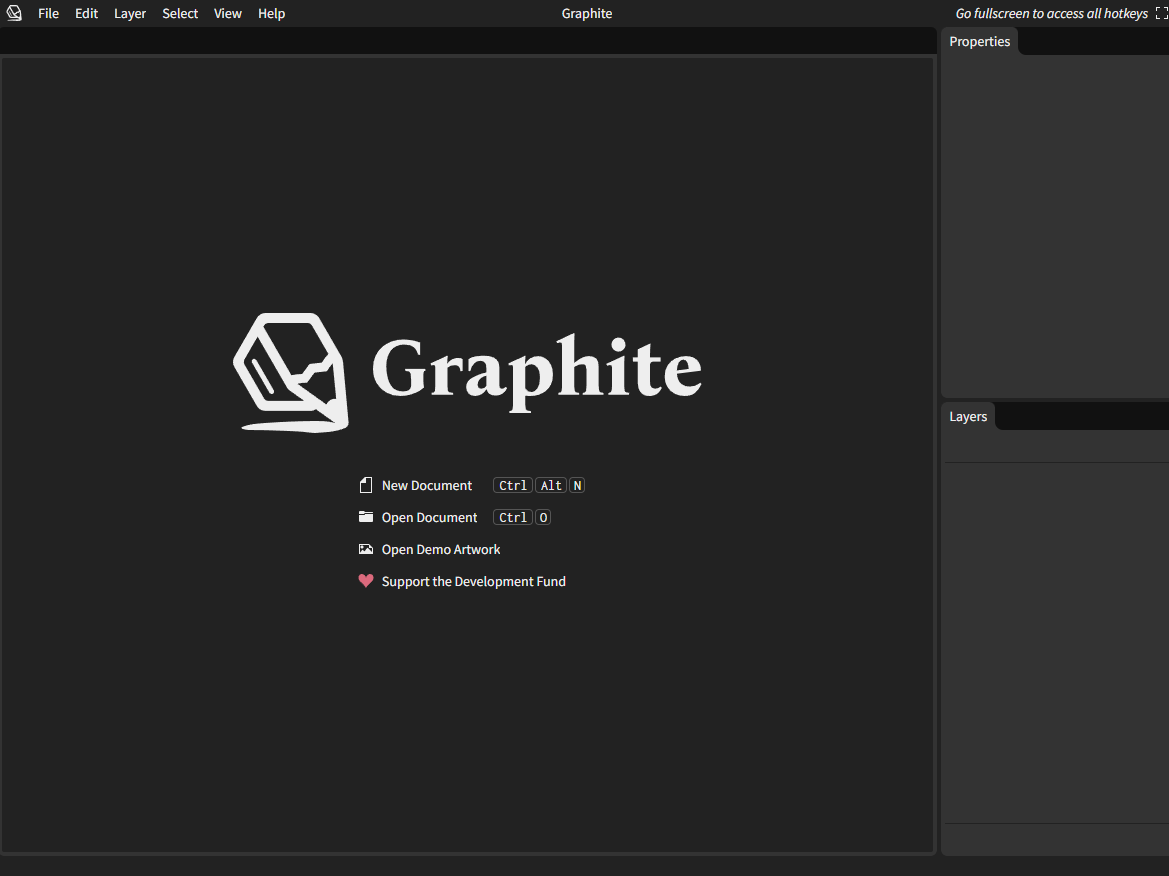Create a New Document
Viewport: 1169px width, 876px height.
pos(426,485)
